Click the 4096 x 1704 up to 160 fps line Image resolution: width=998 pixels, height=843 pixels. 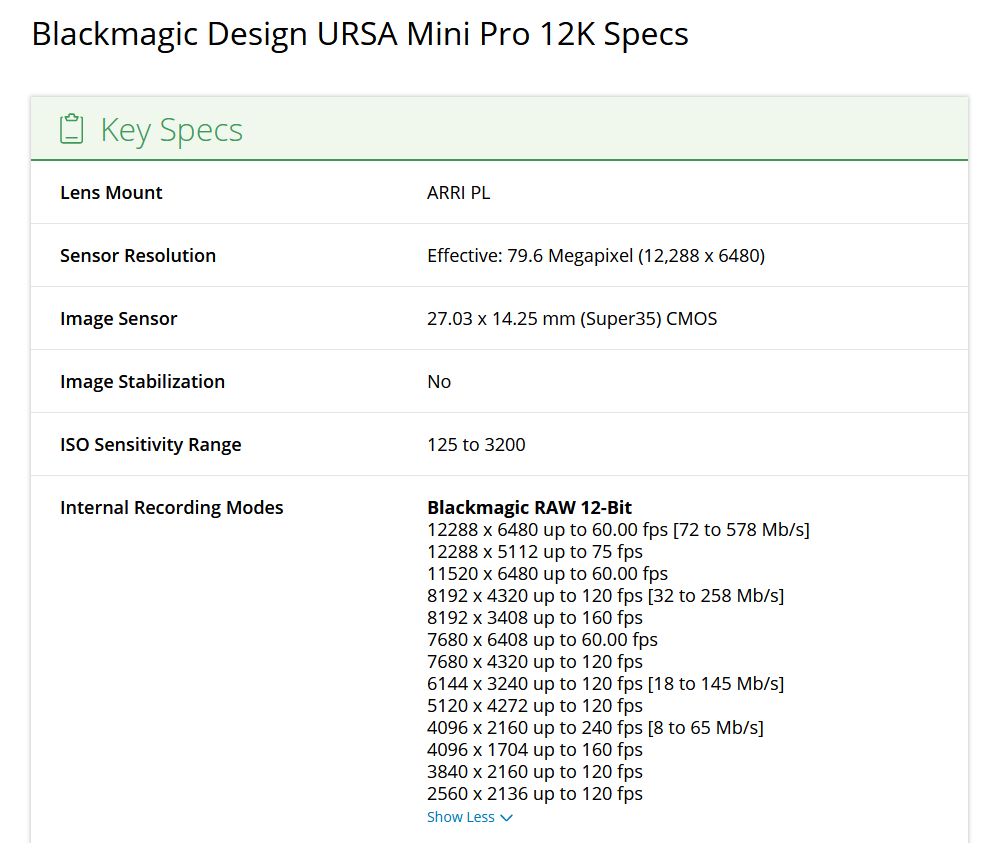tap(535, 749)
